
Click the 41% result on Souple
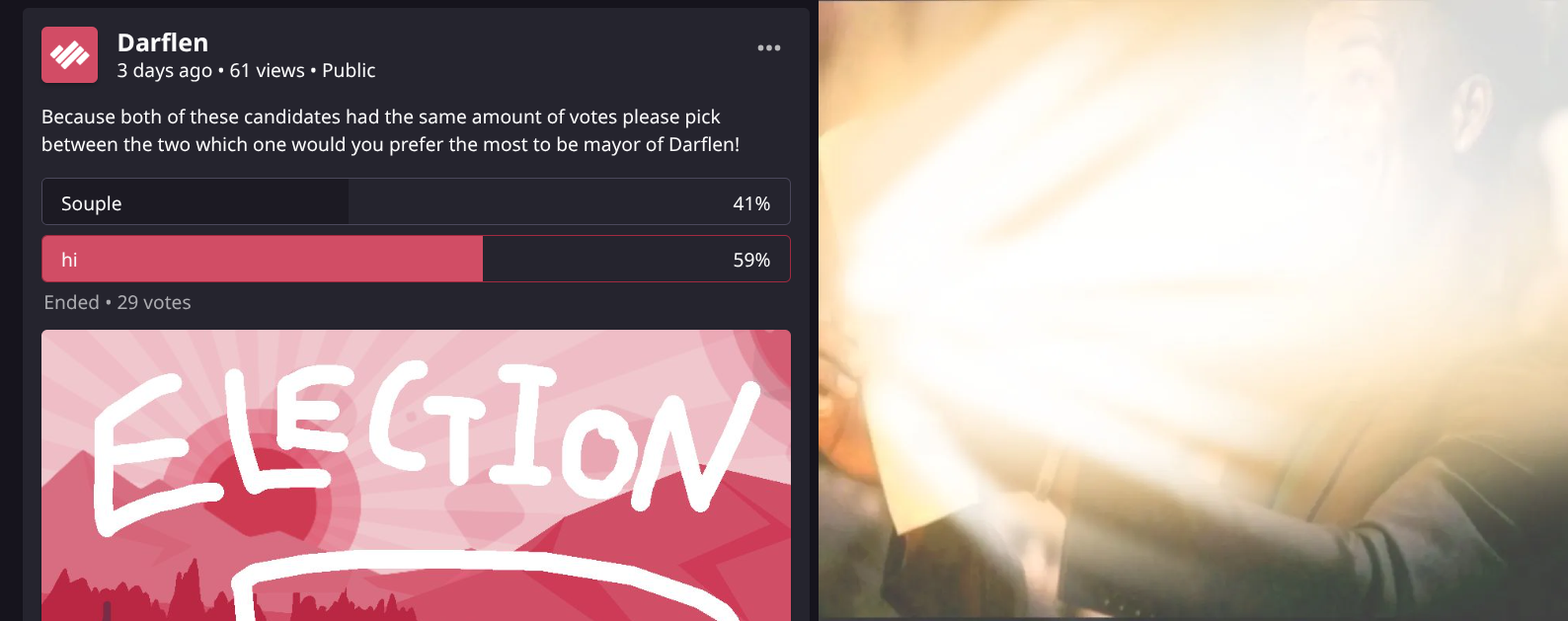click(751, 203)
